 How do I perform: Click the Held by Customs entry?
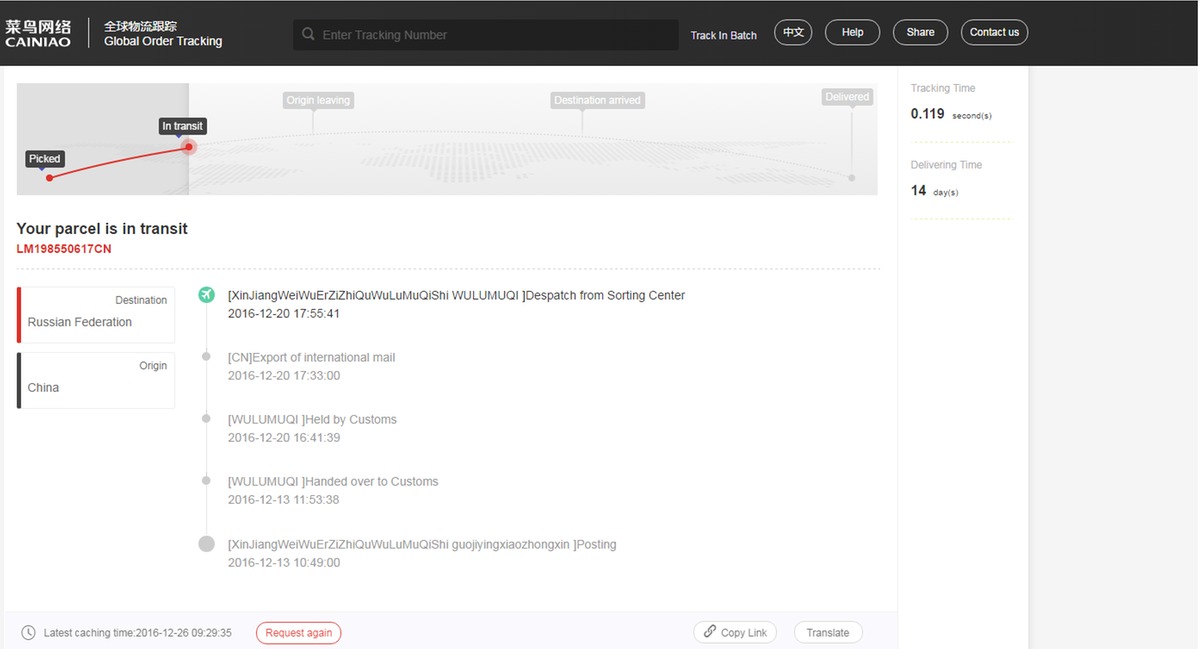[x=312, y=428]
